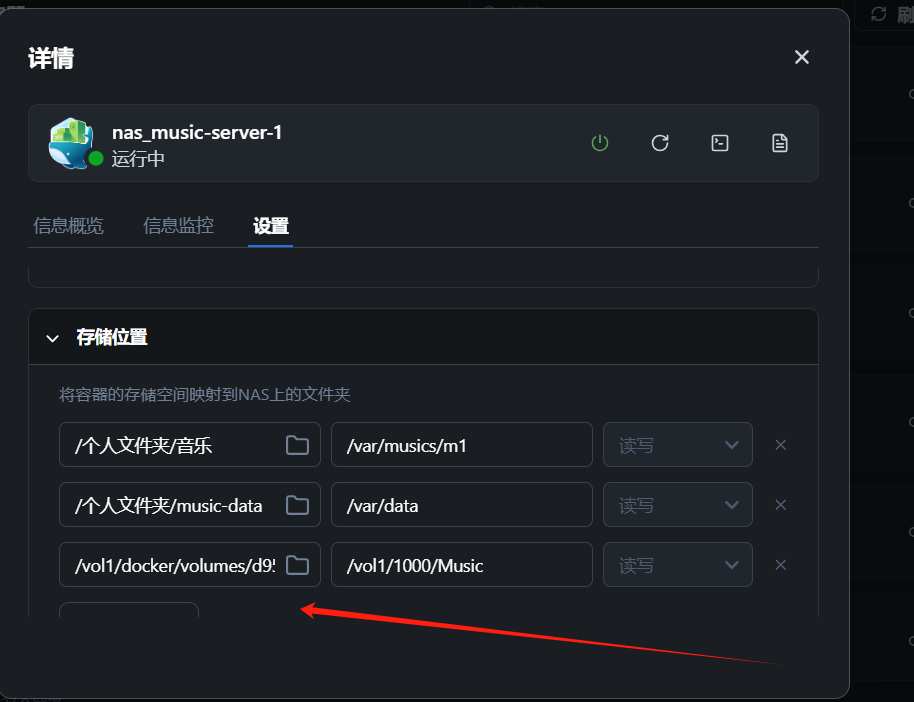Browse folder for /vol1/docker/volumes path
The image size is (914, 702).
[297, 565]
